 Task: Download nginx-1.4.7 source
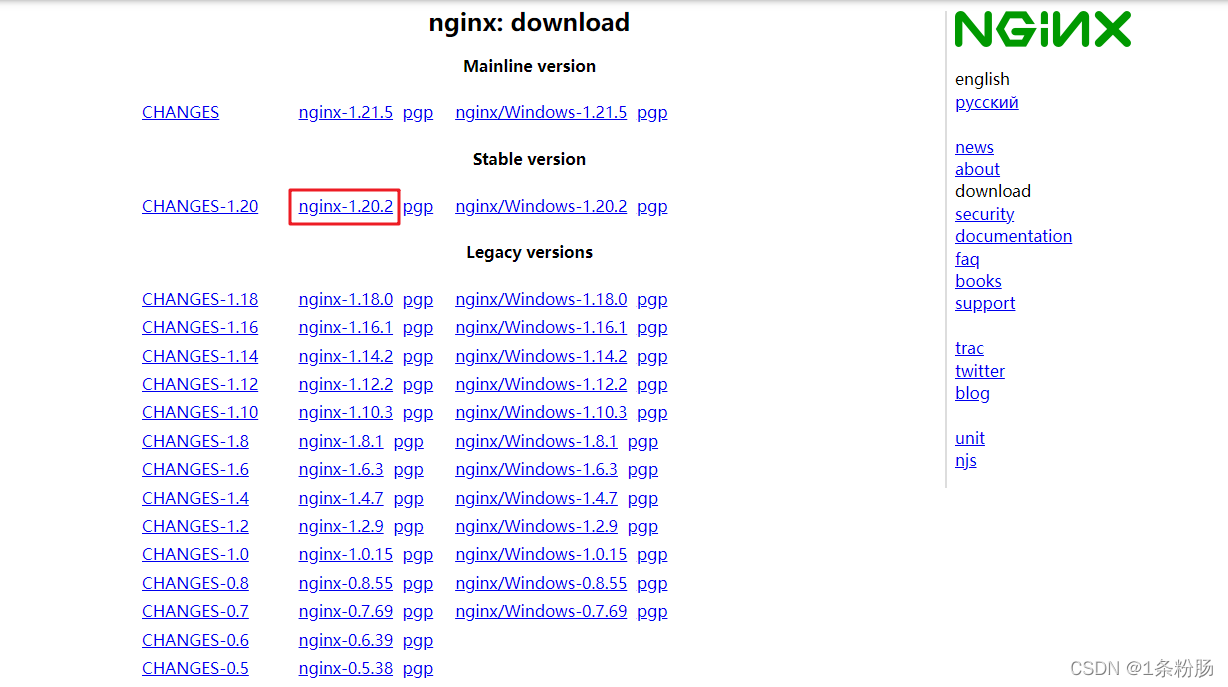[x=341, y=499]
